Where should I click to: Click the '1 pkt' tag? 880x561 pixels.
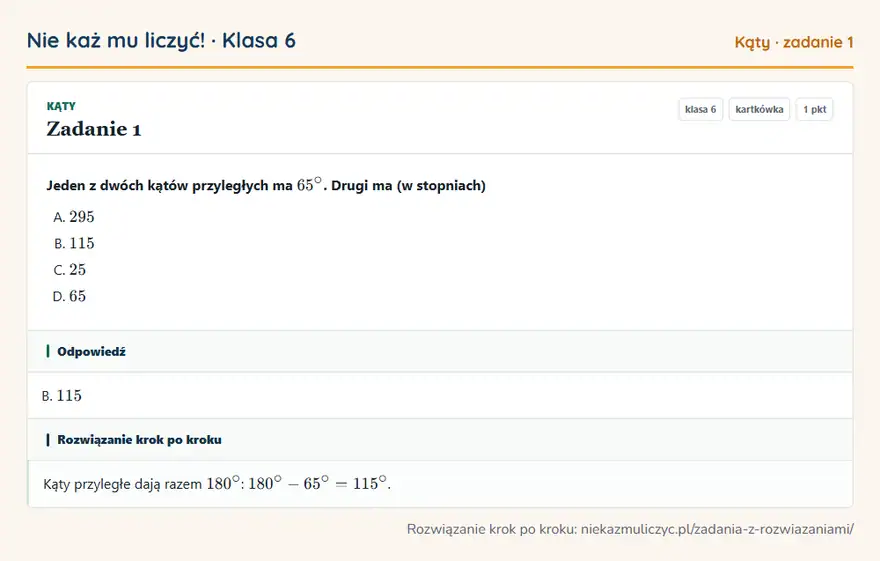click(814, 109)
